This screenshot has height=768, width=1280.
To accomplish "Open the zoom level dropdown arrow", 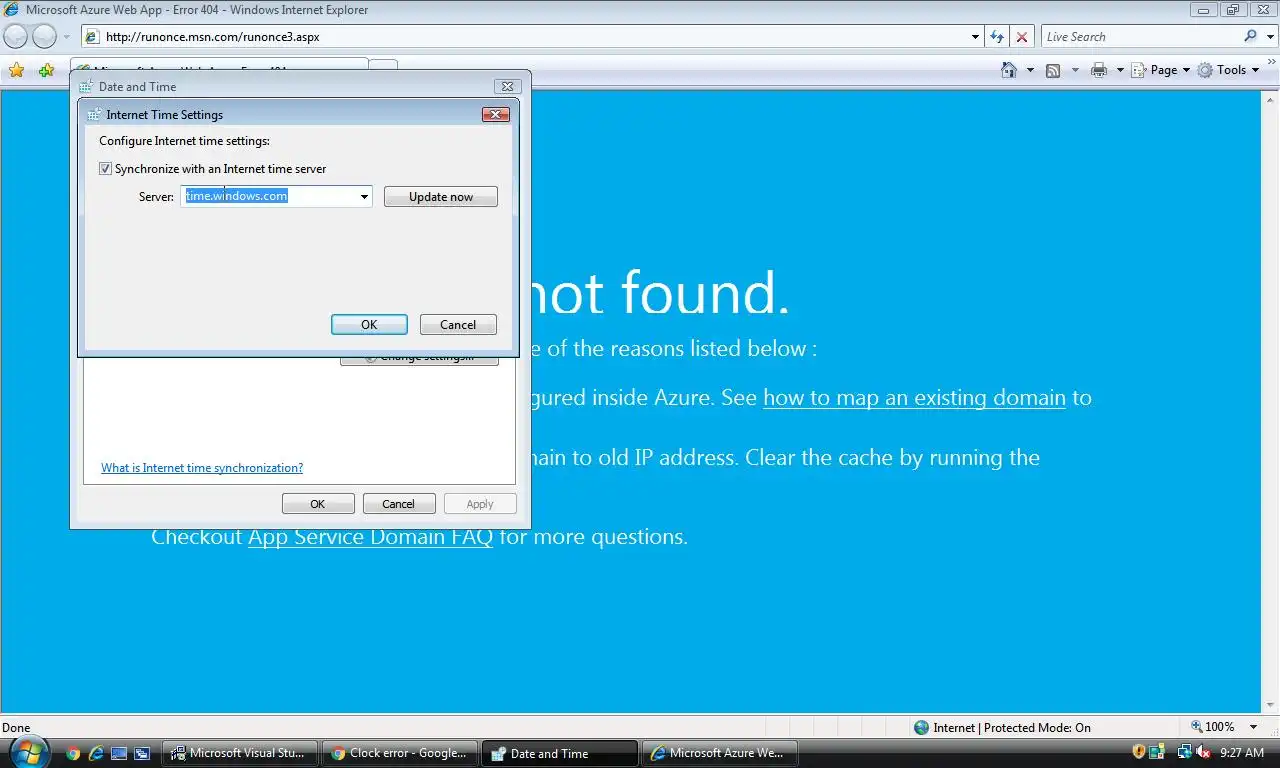I will point(1253,727).
